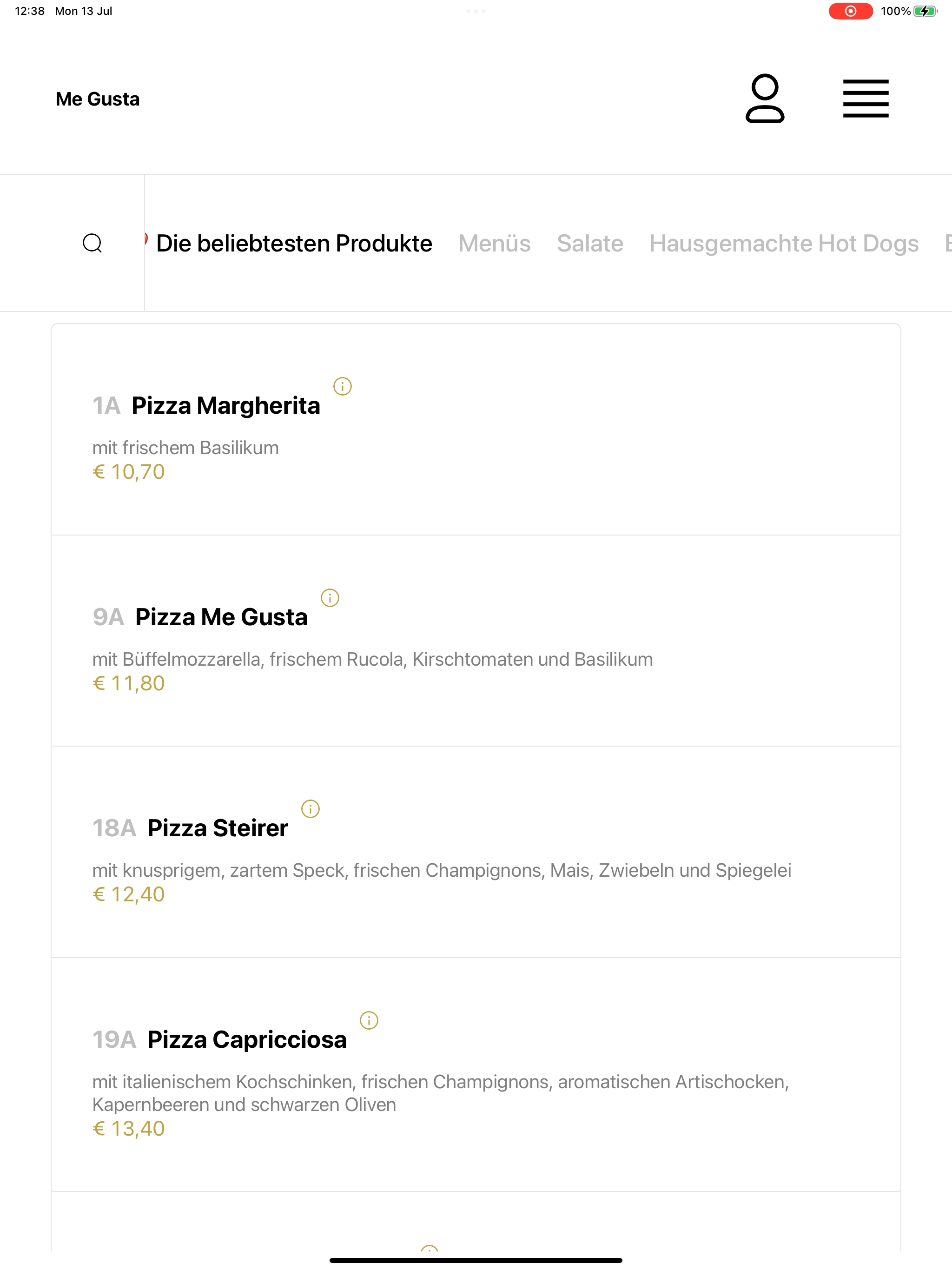The image size is (952, 1270).
Task: Tap item number 19A
Action: 114,1039
